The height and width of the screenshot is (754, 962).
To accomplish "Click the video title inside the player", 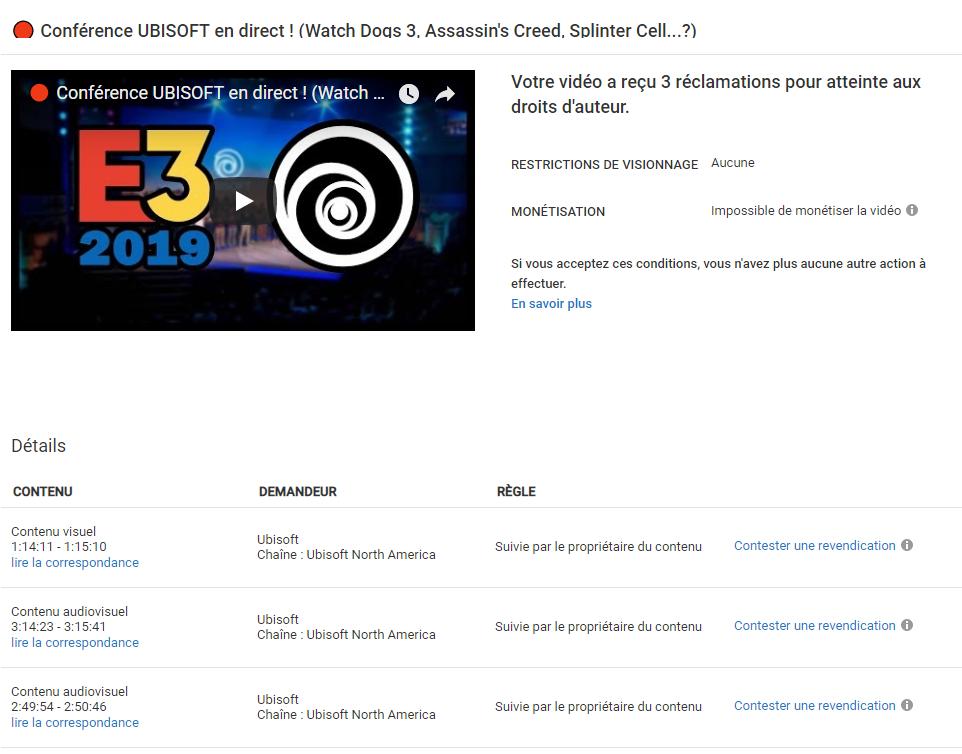I will click(220, 93).
